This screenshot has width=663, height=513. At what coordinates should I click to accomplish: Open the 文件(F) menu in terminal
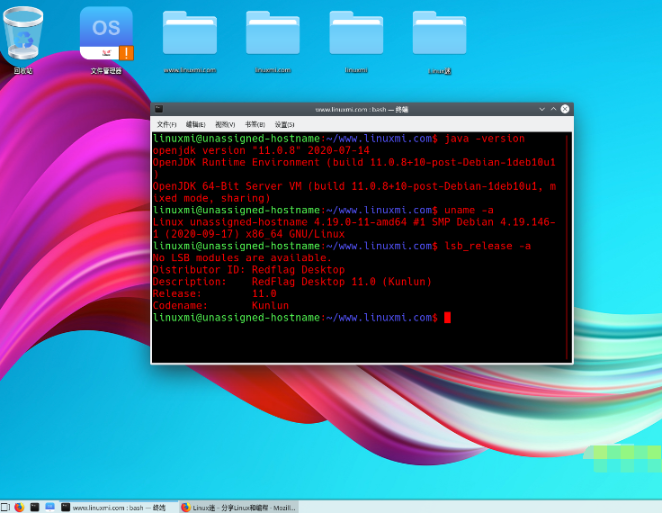point(167,124)
